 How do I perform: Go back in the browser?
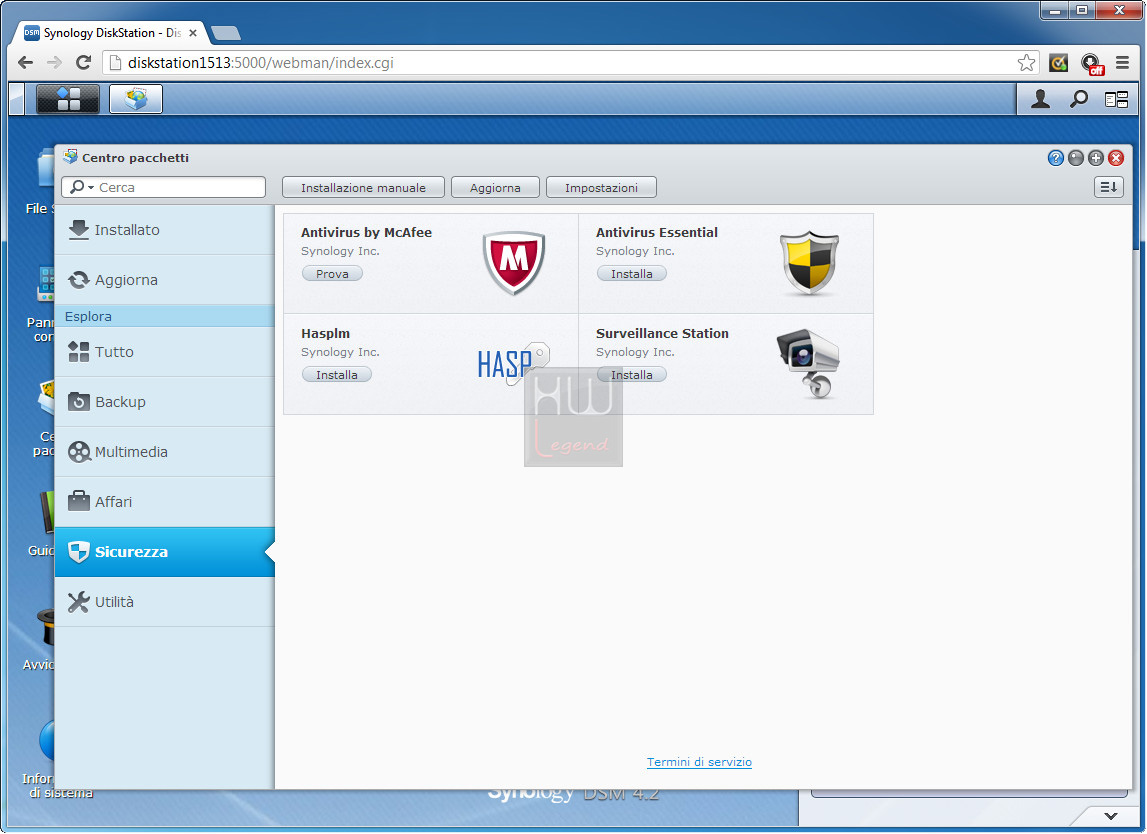tap(26, 63)
